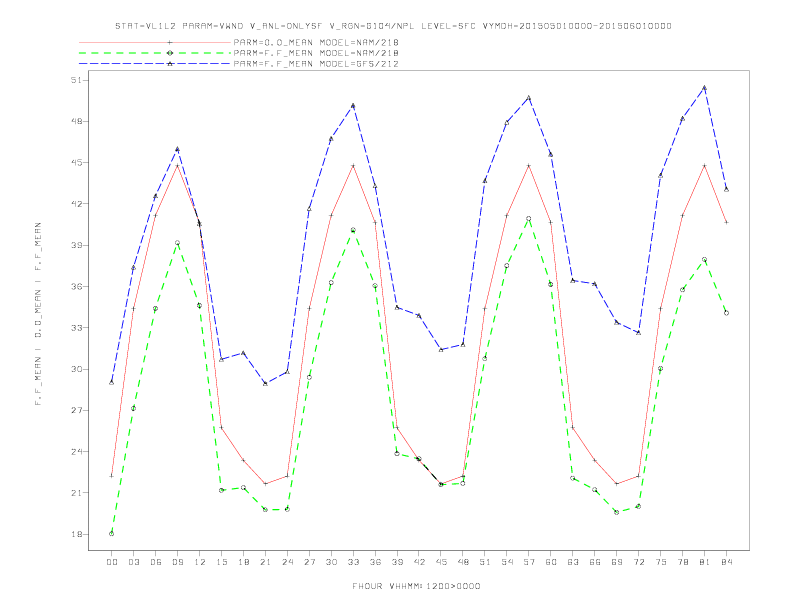The image size is (792, 612).
Task: Click y-axis tick value 39
Action: pyautogui.click(x=76, y=245)
